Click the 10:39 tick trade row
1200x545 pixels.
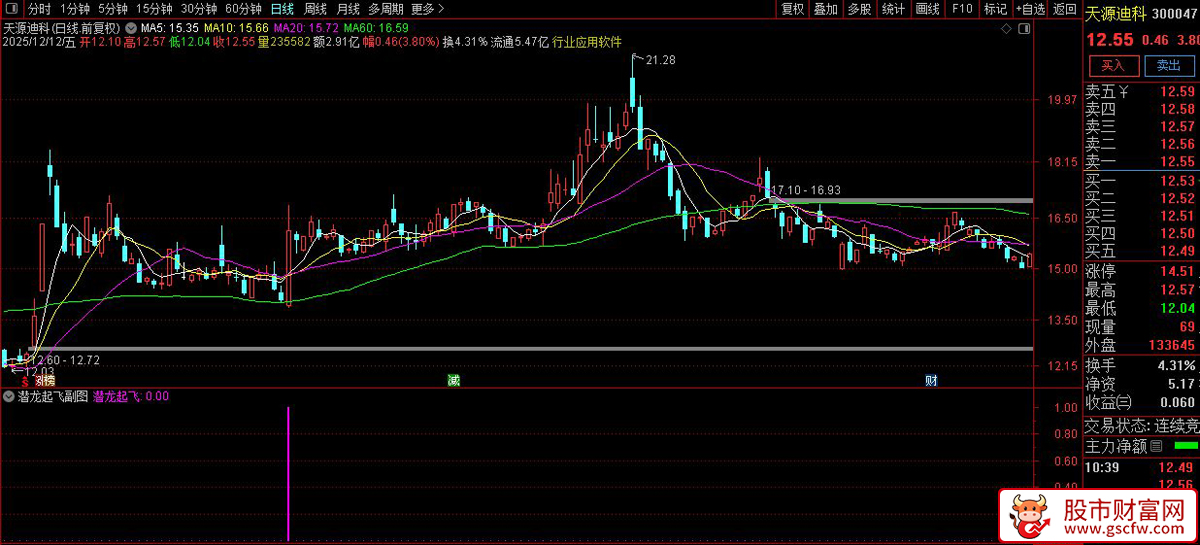[1142, 468]
